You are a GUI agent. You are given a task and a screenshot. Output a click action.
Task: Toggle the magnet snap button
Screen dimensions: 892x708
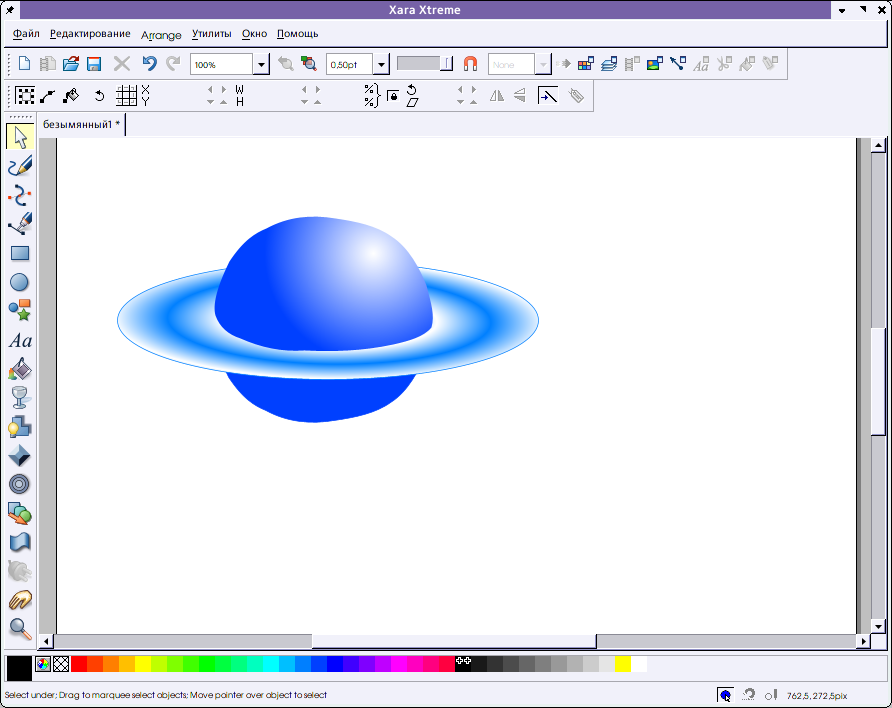tap(471, 64)
